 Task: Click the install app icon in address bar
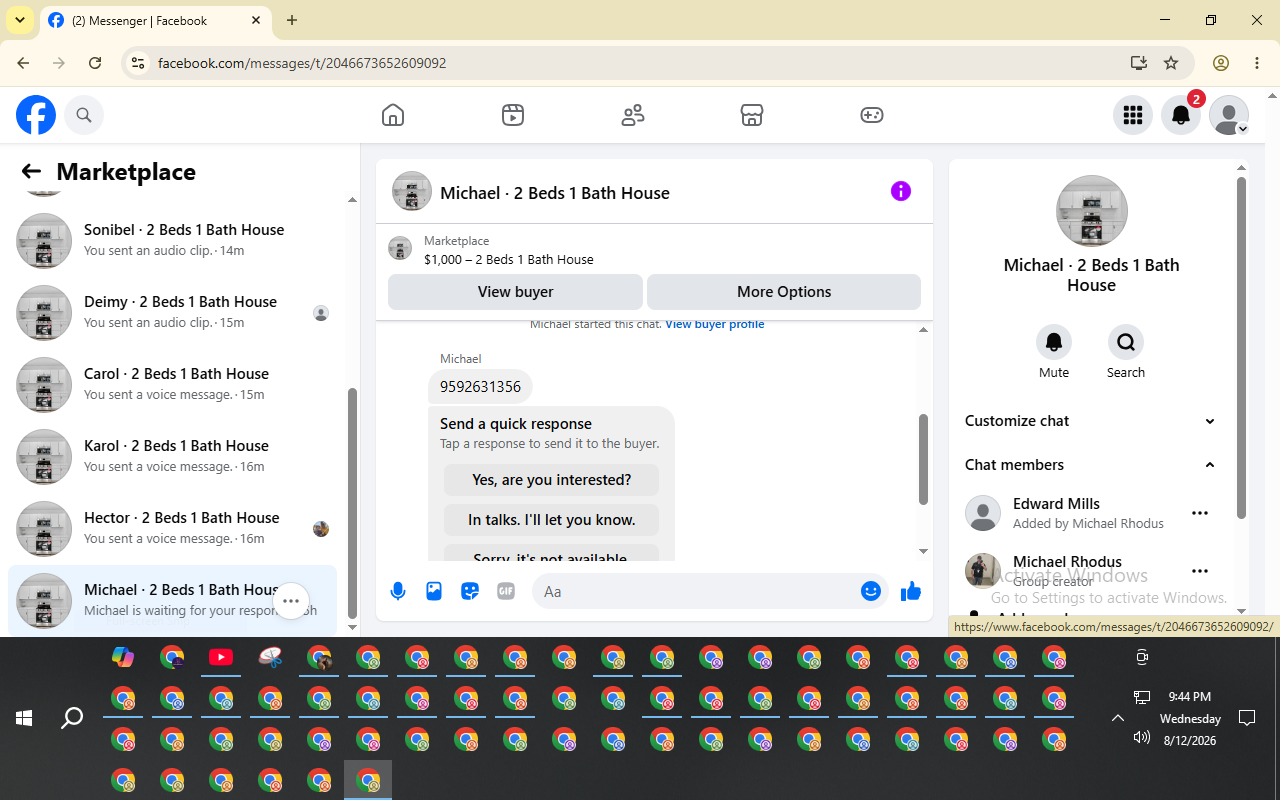(x=1139, y=63)
